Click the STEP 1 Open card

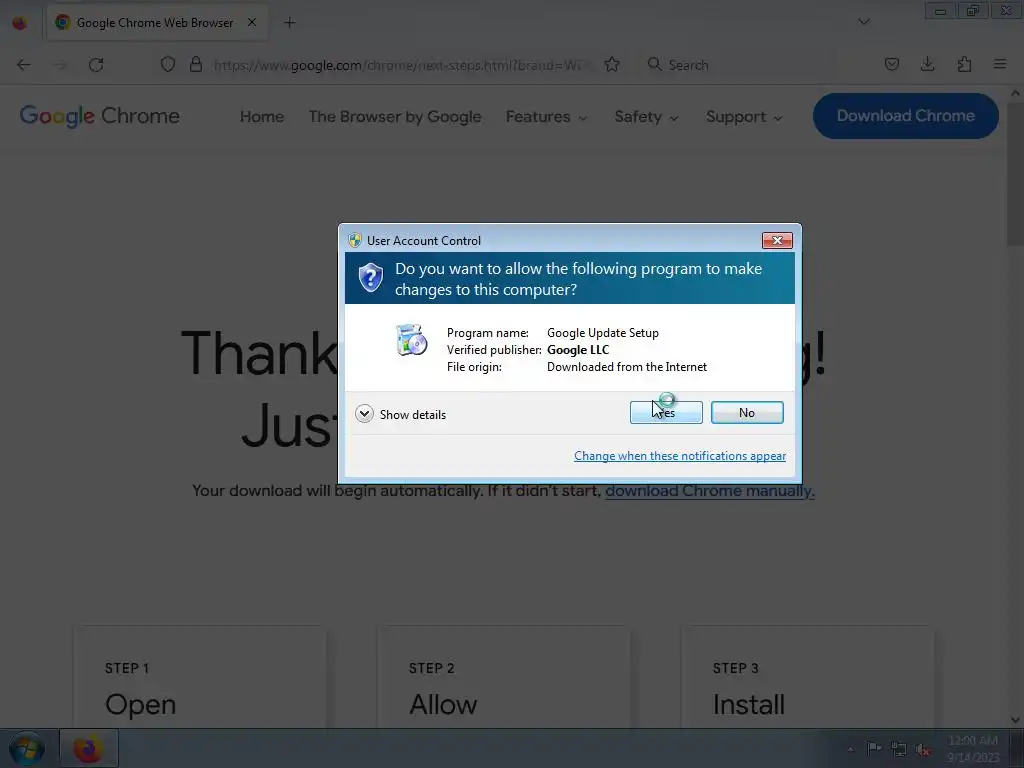(x=200, y=677)
